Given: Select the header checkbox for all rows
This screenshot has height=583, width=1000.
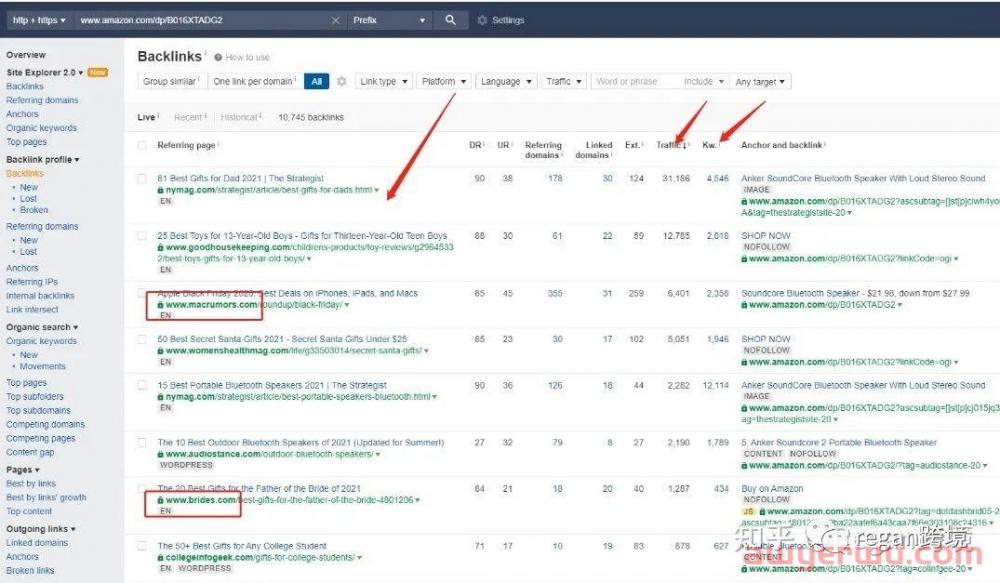Looking at the screenshot, I should (142, 145).
